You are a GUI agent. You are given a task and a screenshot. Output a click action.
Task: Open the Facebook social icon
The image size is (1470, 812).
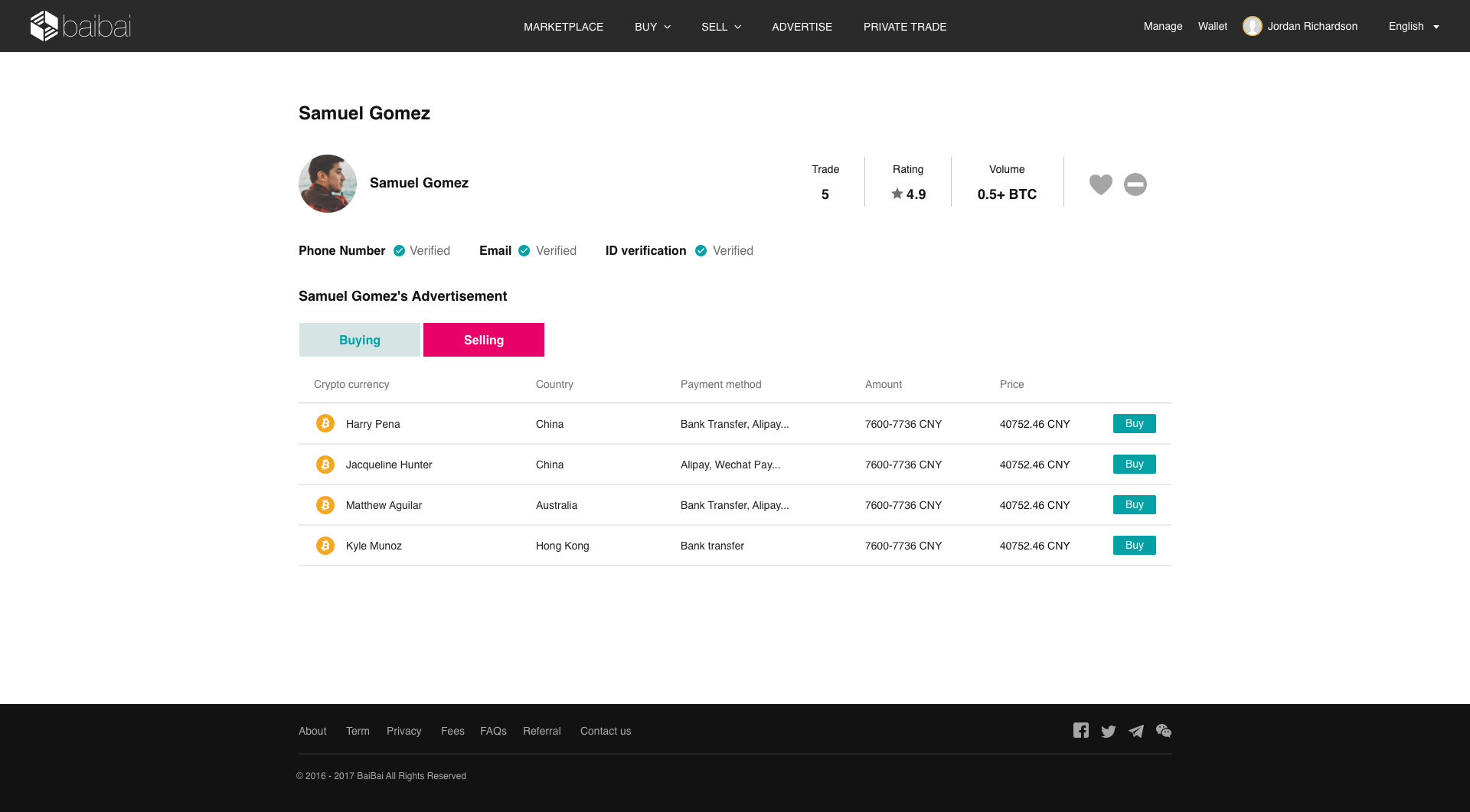coord(1080,731)
